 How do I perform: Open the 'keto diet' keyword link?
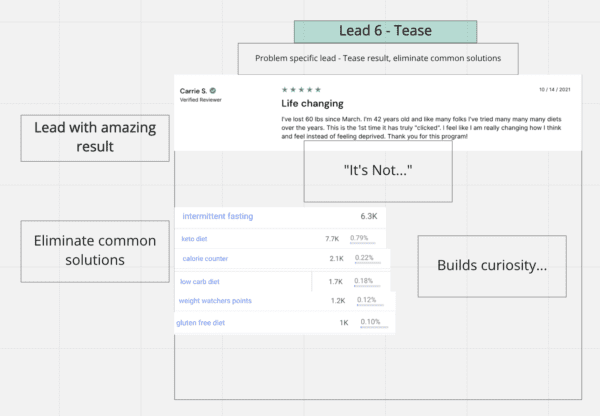tap(194, 239)
